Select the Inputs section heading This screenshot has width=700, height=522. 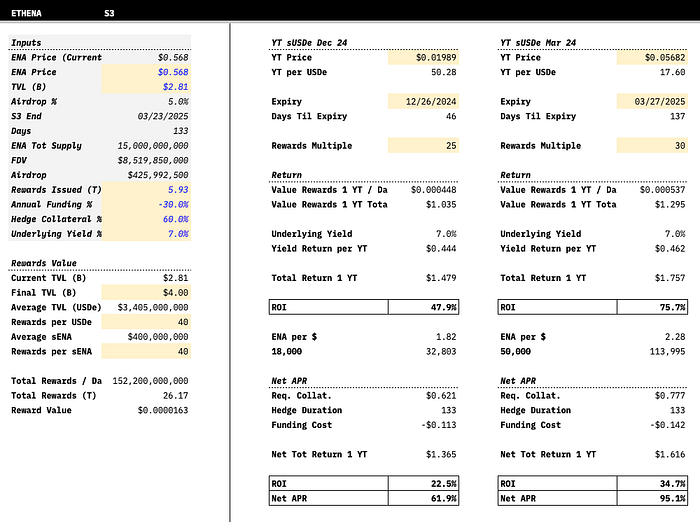(x=26, y=43)
